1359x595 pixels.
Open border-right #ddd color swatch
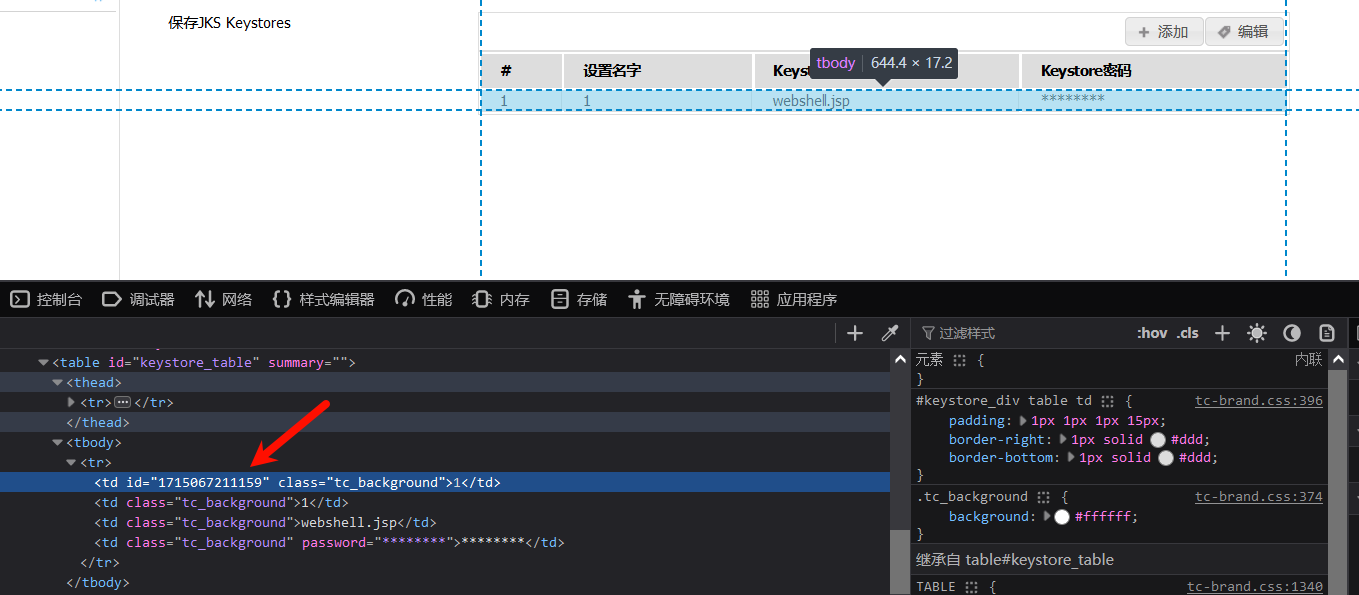(1158, 440)
